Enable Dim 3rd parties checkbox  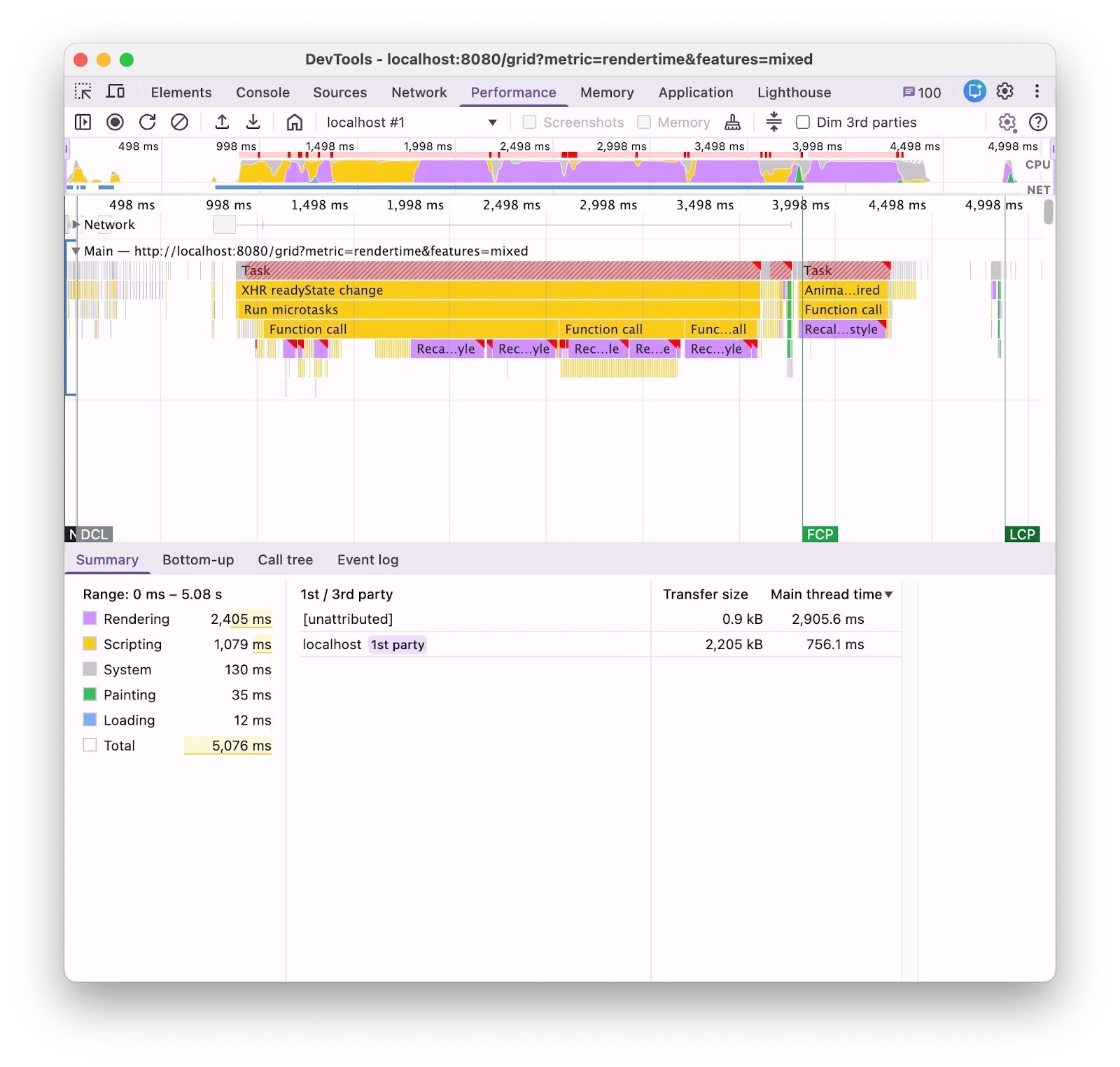pyautogui.click(x=803, y=123)
